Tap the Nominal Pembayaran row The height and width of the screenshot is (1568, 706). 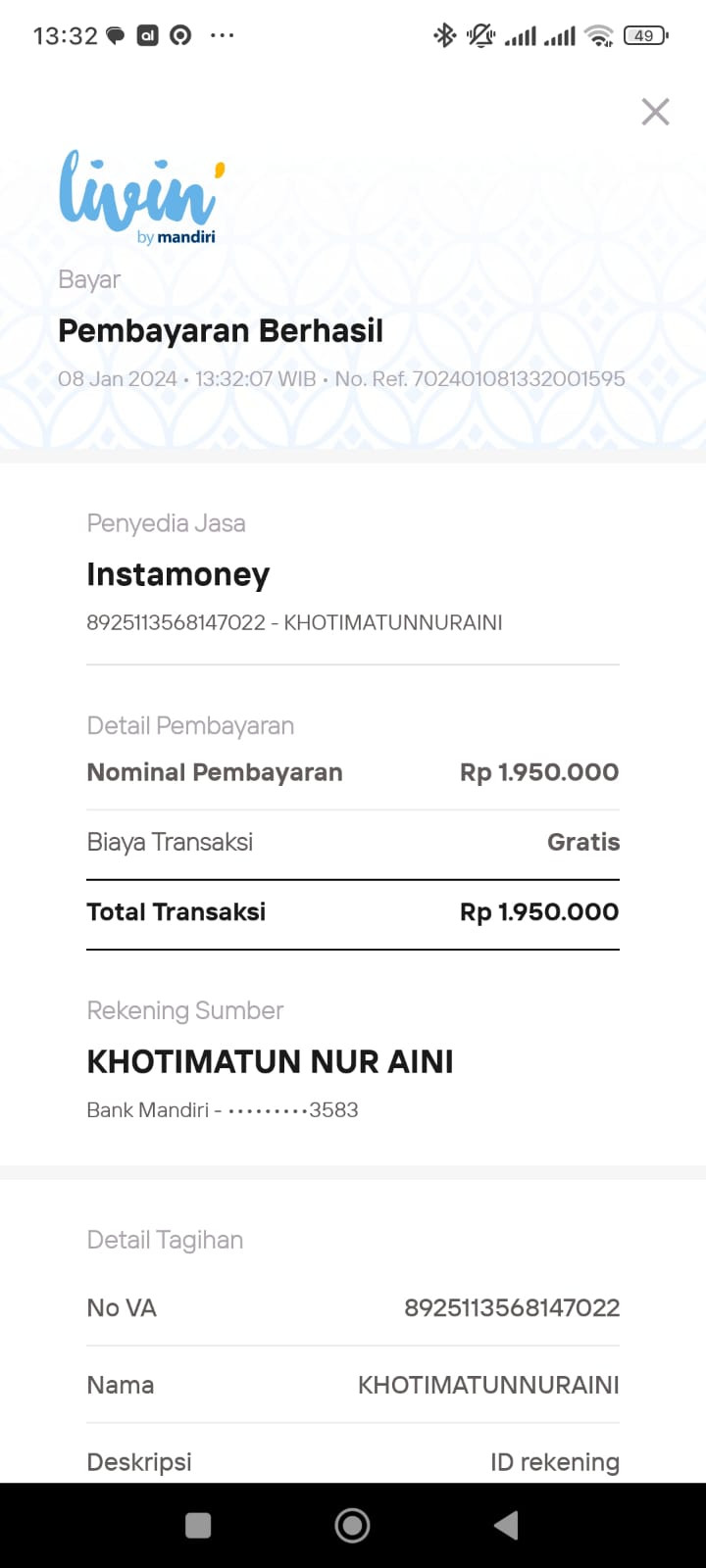[353, 772]
